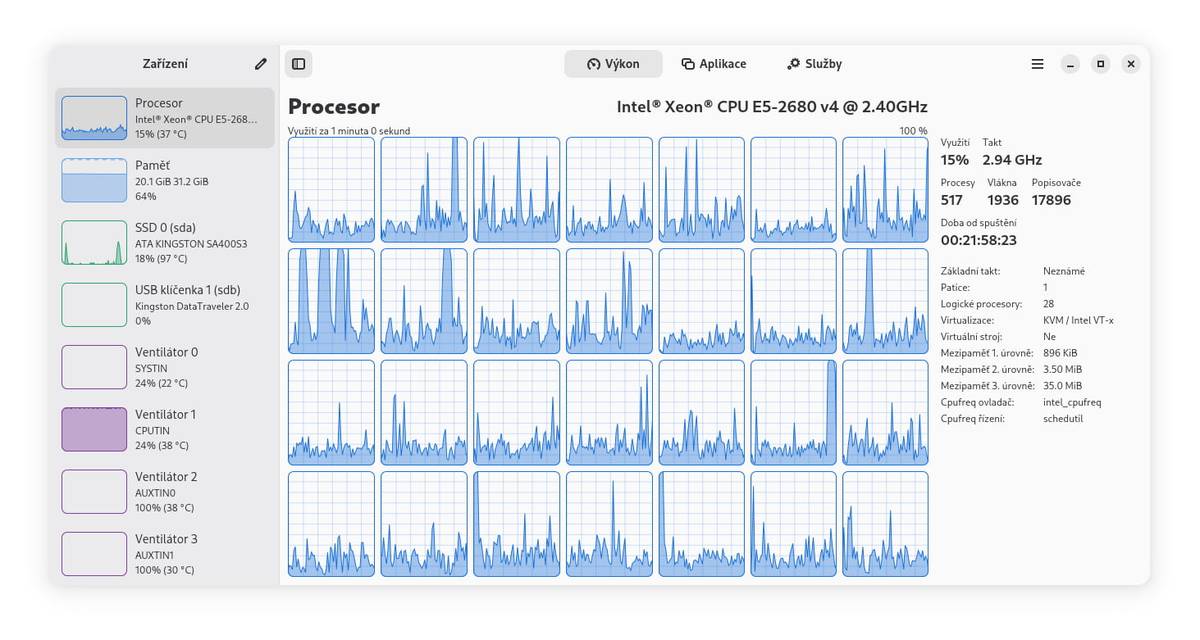This screenshot has height=640, width=1200.
Task: Minimize the window
Action: tap(1070, 64)
